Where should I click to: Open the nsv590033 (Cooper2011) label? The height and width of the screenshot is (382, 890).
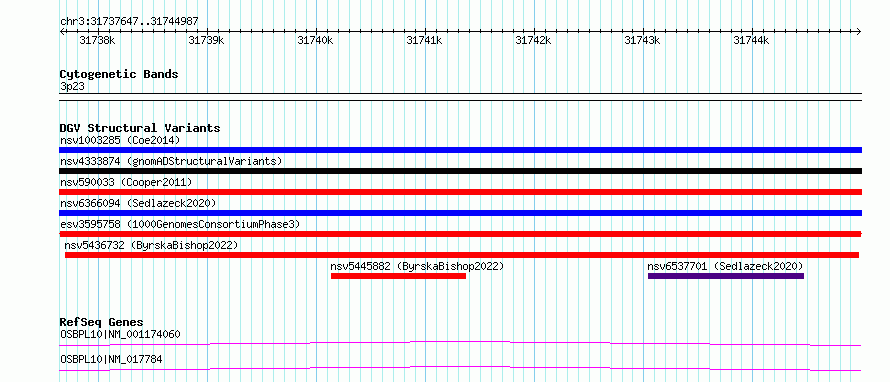coord(126,182)
